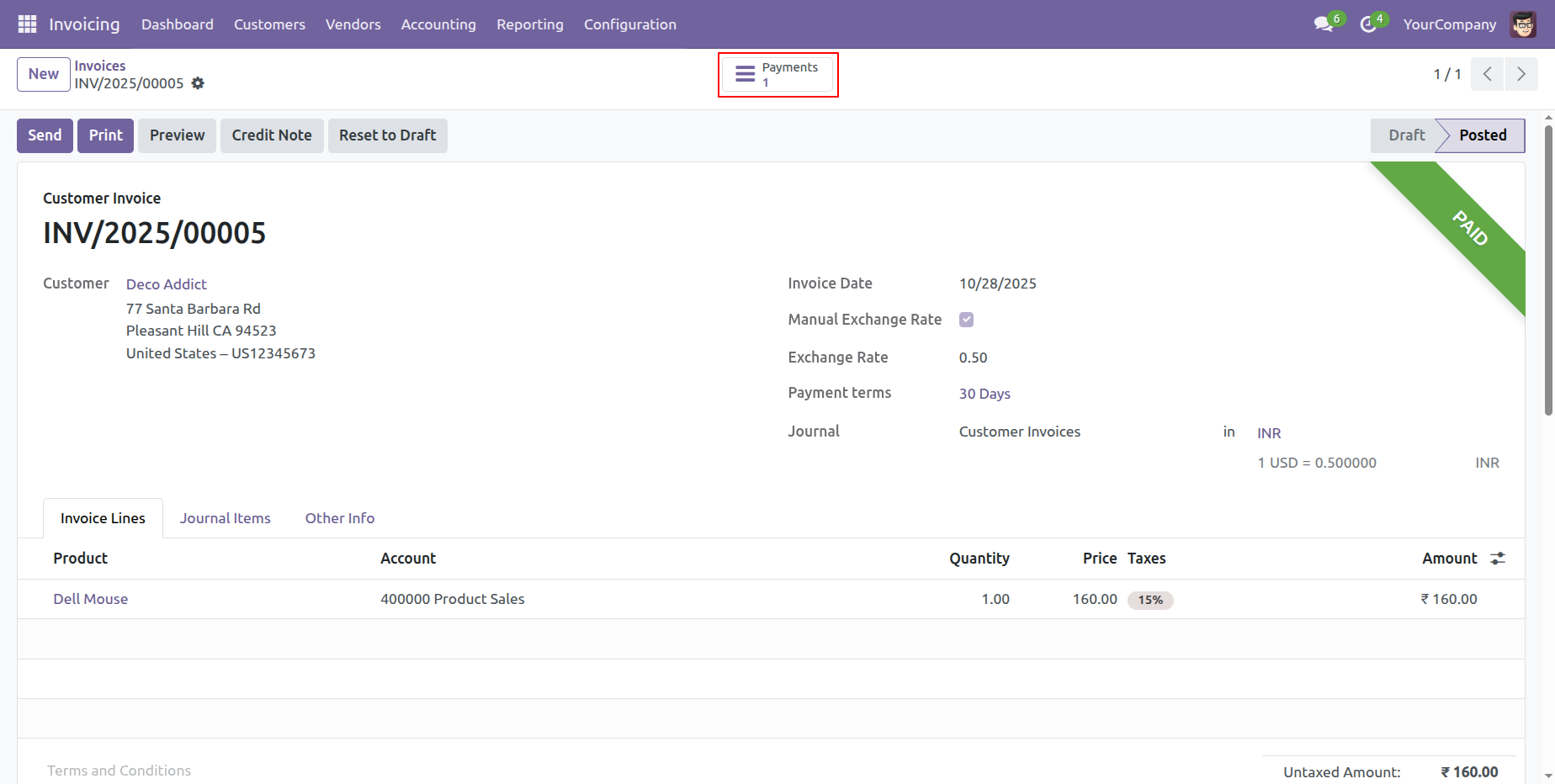Open the Payments smart button
This screenshot has width=1555, height=784.
[777, 75]
